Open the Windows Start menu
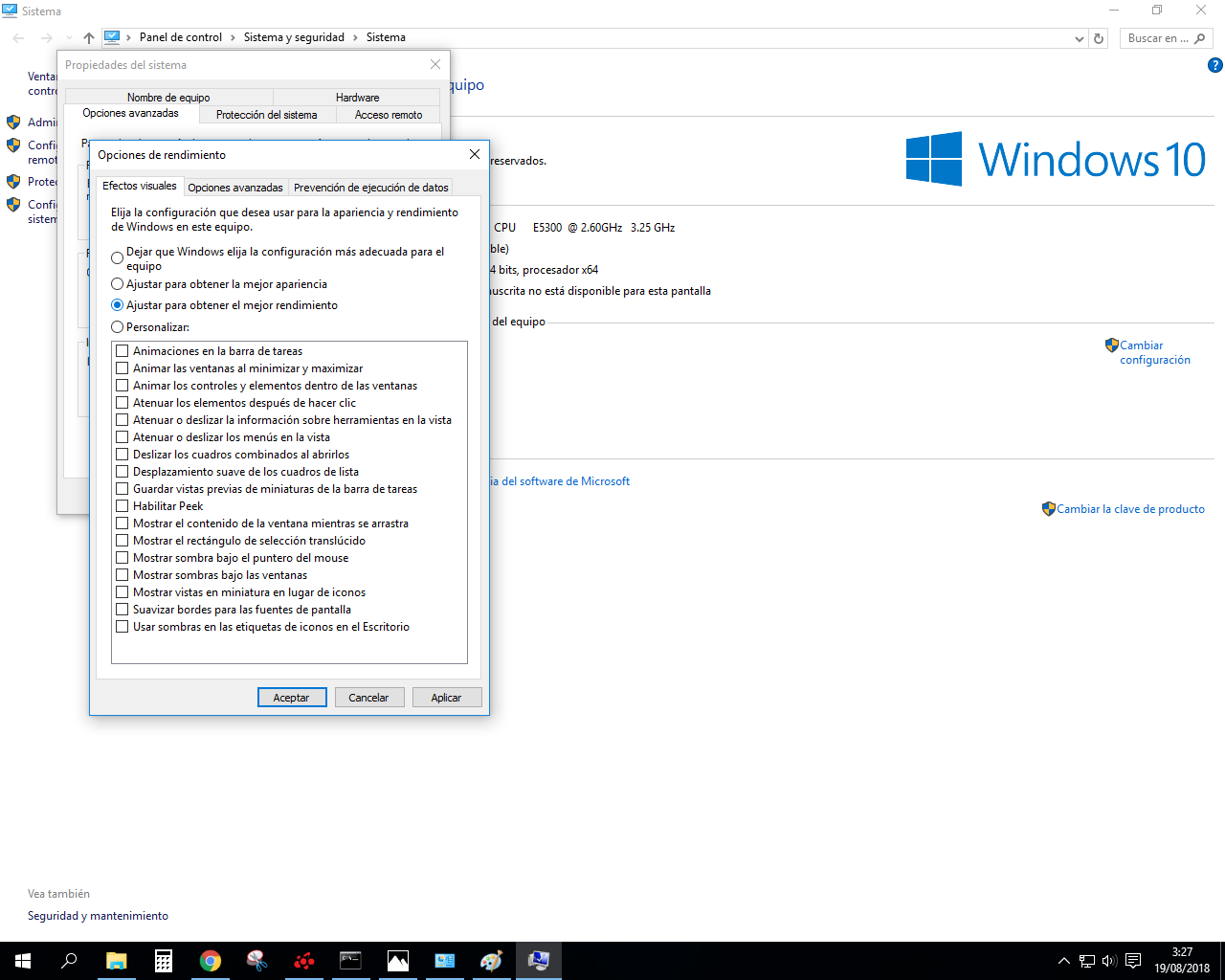 [23, 961]
